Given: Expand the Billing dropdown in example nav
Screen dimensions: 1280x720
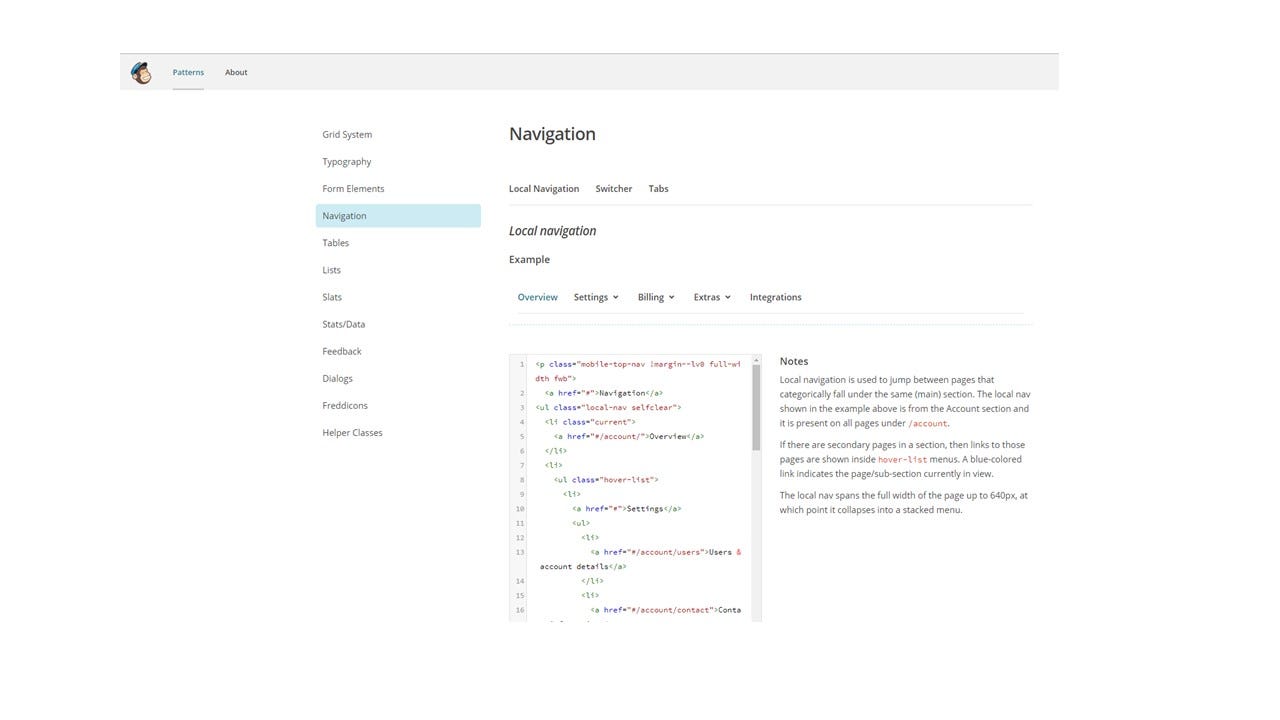Looking at the screenshot, I should click(654, 296).
